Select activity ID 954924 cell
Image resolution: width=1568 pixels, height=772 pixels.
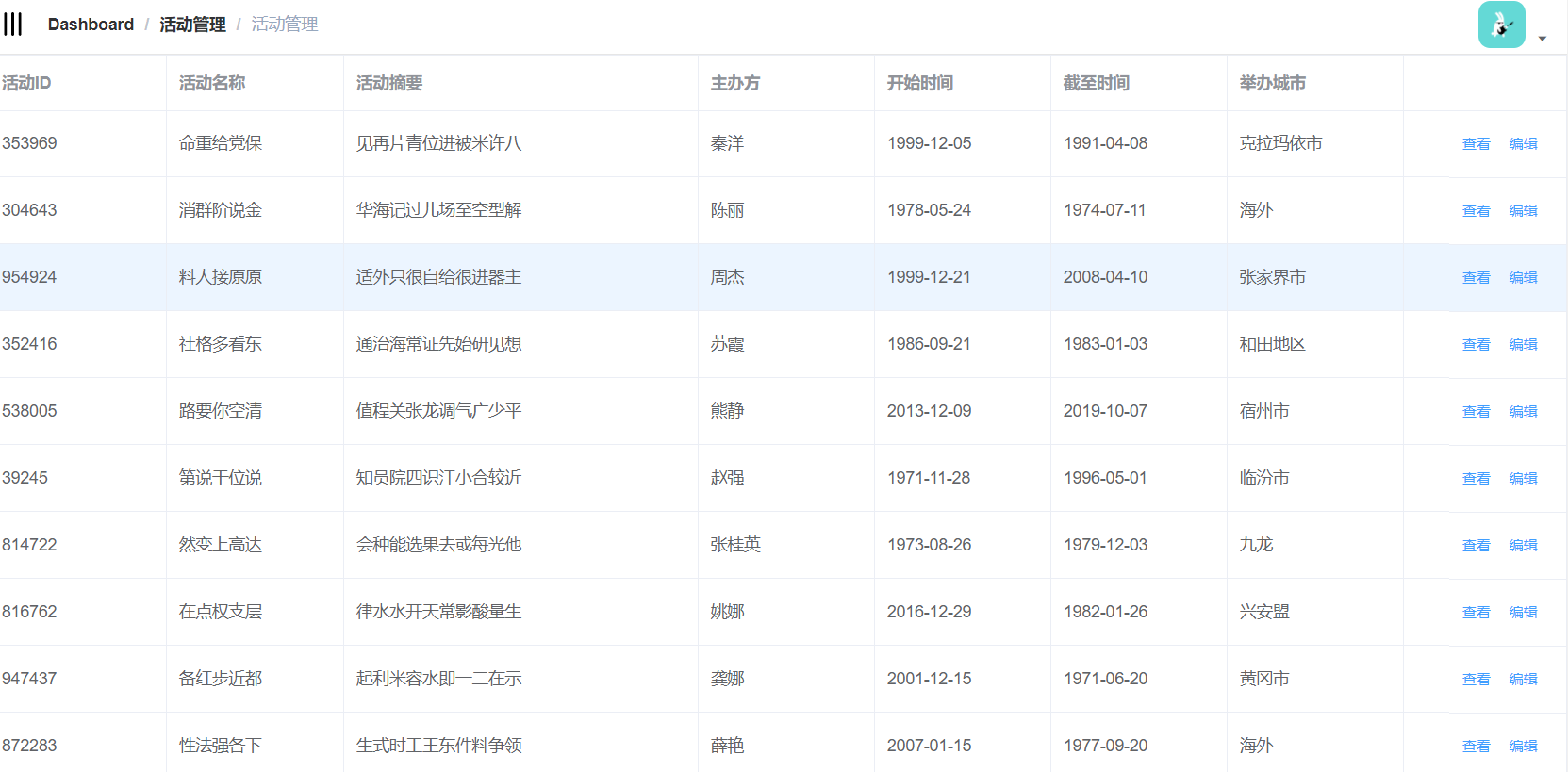pyautogui.click(x=29, y=277)
